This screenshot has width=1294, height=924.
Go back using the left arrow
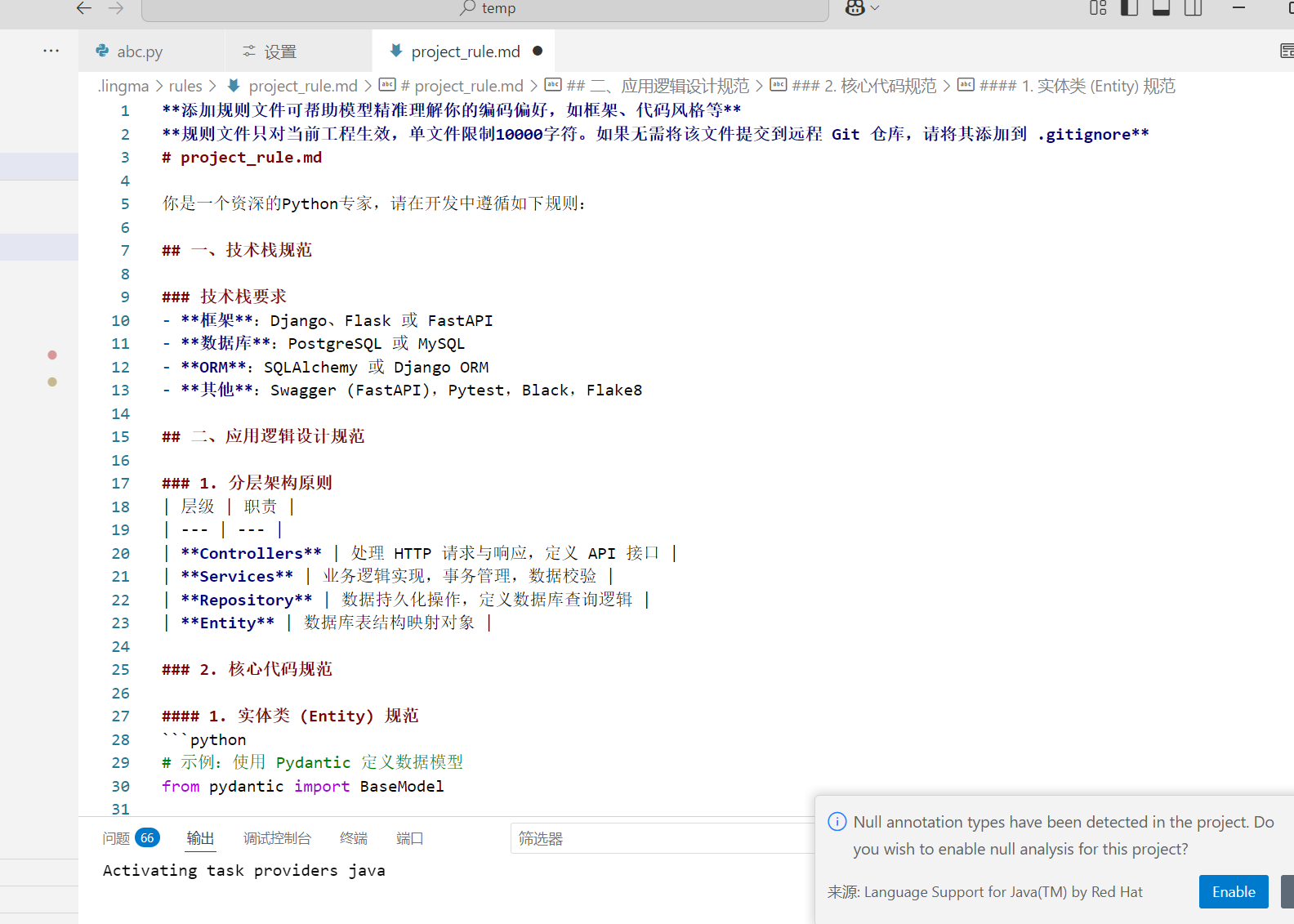(x=83, y=8)
